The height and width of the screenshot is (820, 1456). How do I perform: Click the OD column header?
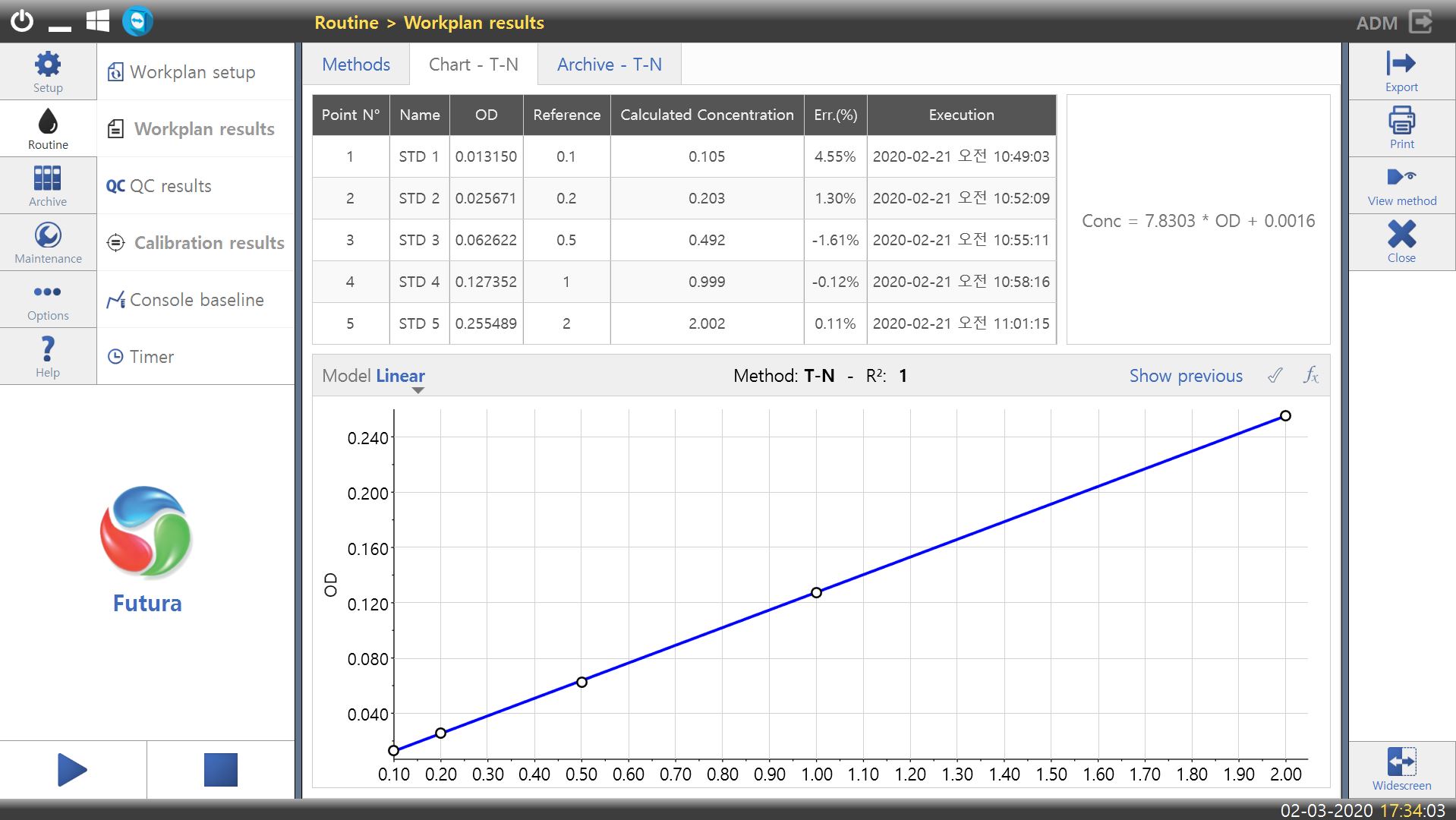coord(487,115)
